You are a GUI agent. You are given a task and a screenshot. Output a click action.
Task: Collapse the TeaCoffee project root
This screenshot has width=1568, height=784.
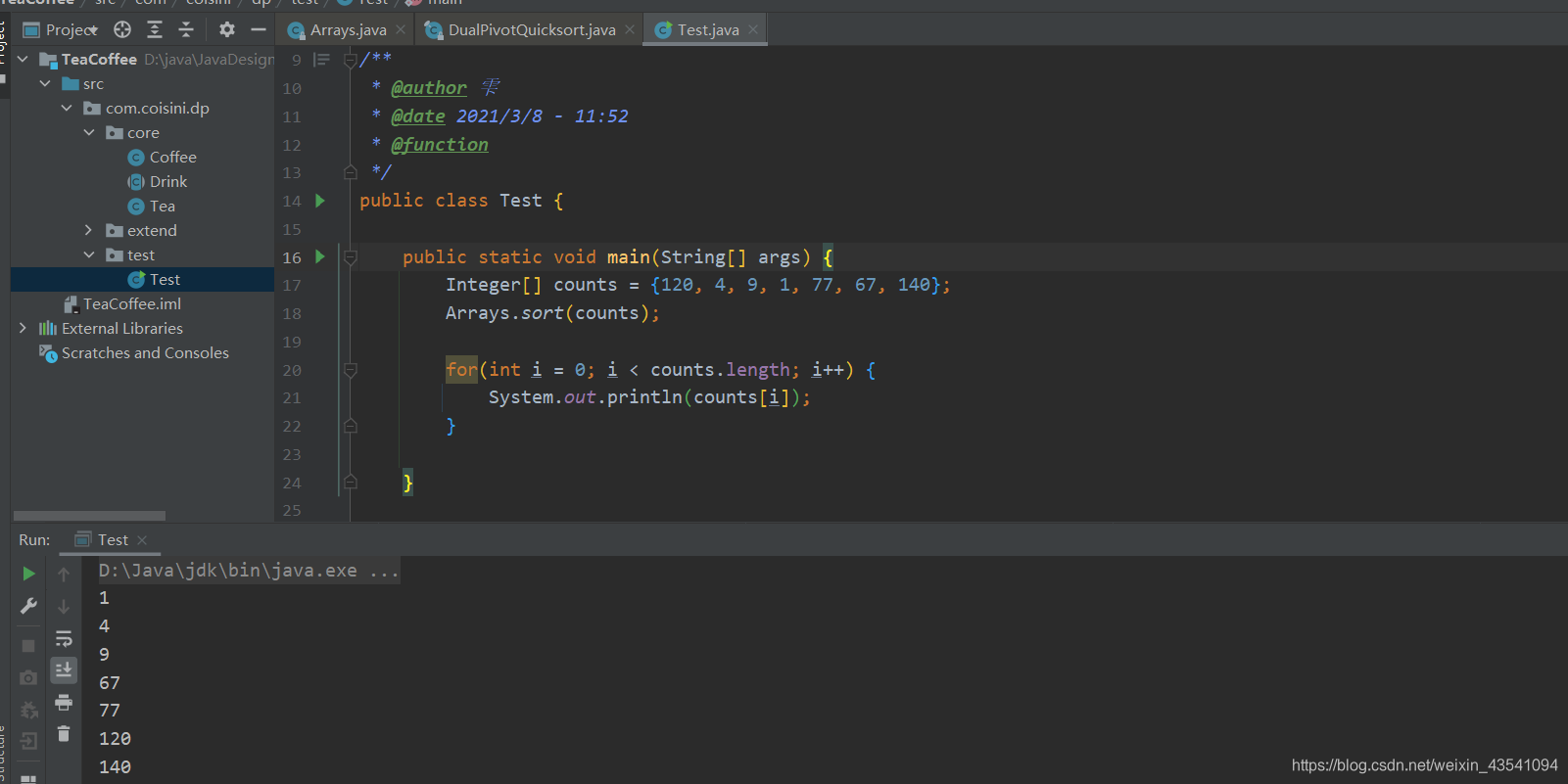(x=23, y=60)
